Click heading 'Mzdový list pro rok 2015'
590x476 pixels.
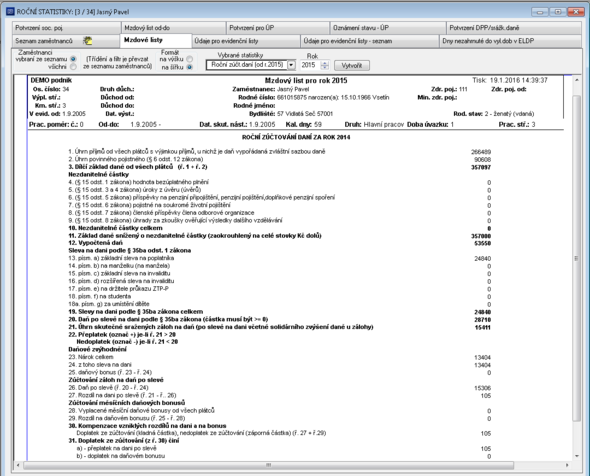pos(306,81)
